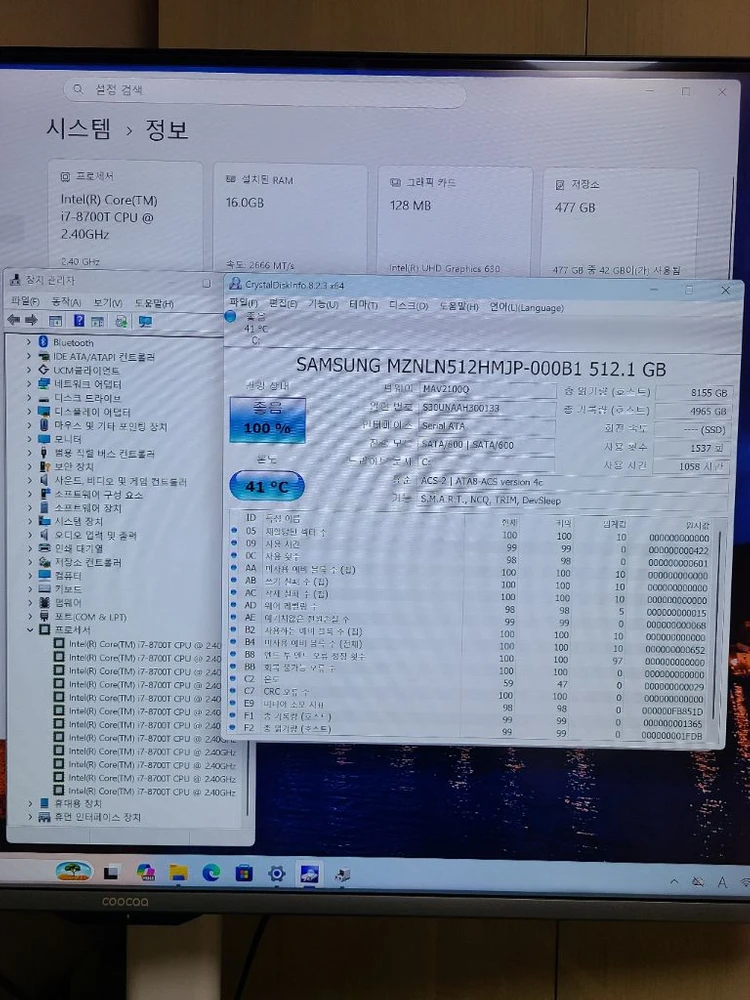Select the 소프트웨어 구성 요소 icon
The width and height of the screenshot is (750, 1000).
tap(44, 494)
